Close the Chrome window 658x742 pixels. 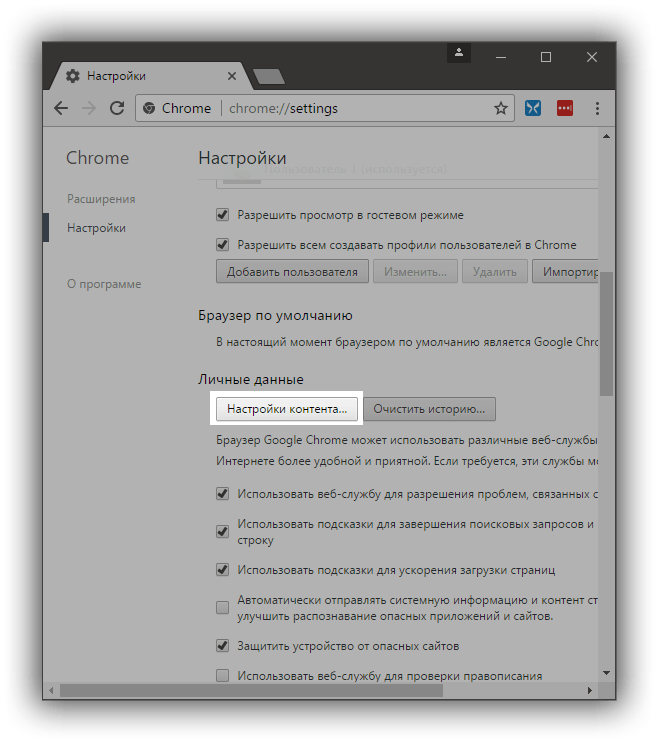click(x=592, y=57)
